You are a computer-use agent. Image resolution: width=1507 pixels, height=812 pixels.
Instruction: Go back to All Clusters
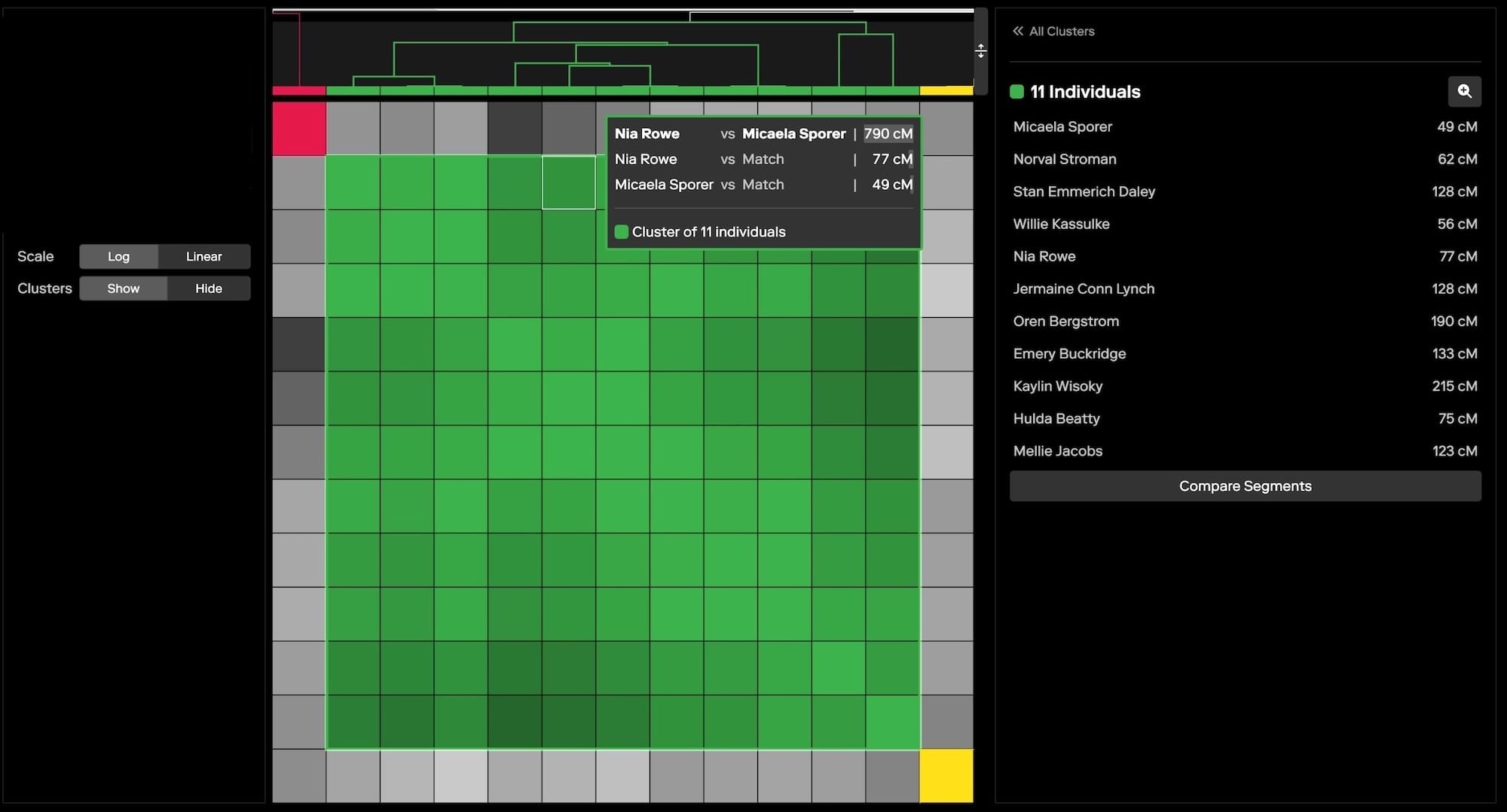pyautogui.click(x=1061, y=31)
